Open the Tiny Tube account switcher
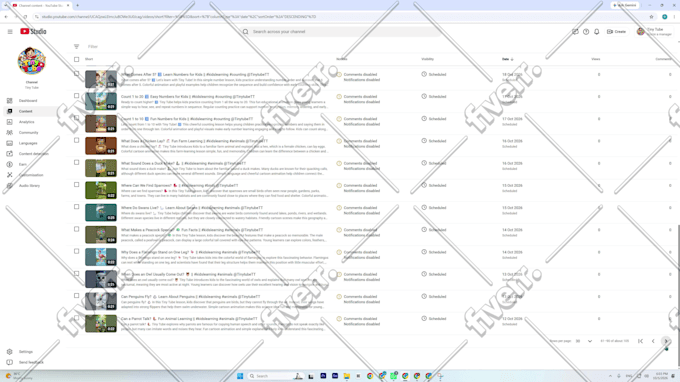The width and height of the screenshot is (680, 382). point(654,32)
